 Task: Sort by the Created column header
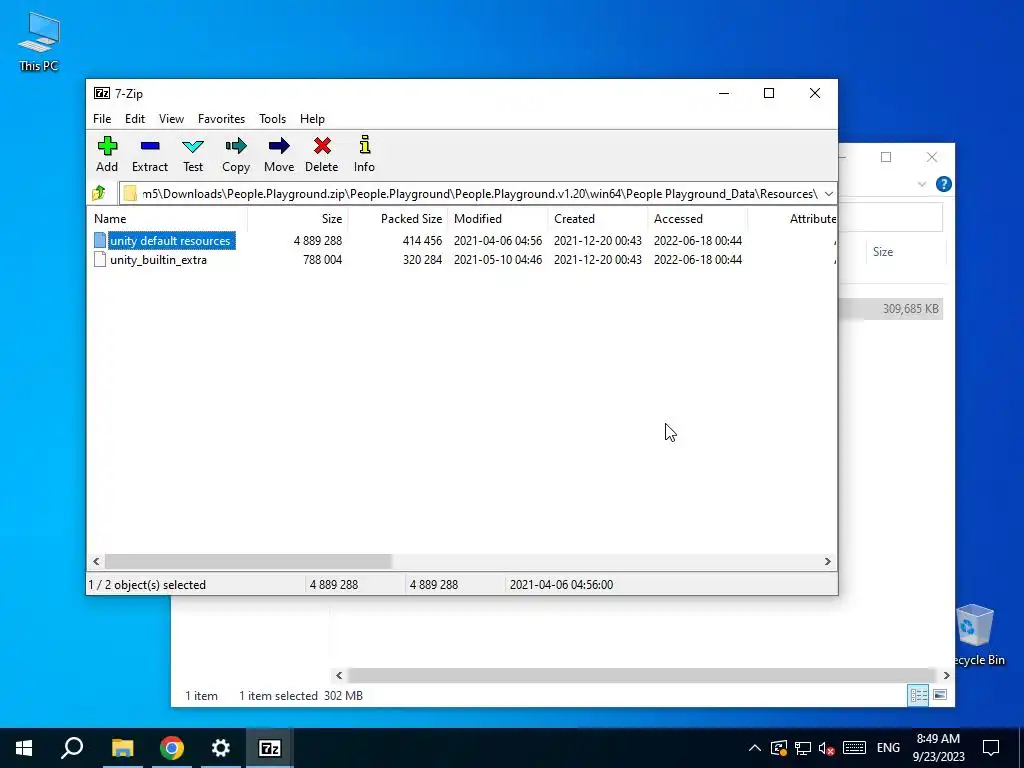(598, 219)
